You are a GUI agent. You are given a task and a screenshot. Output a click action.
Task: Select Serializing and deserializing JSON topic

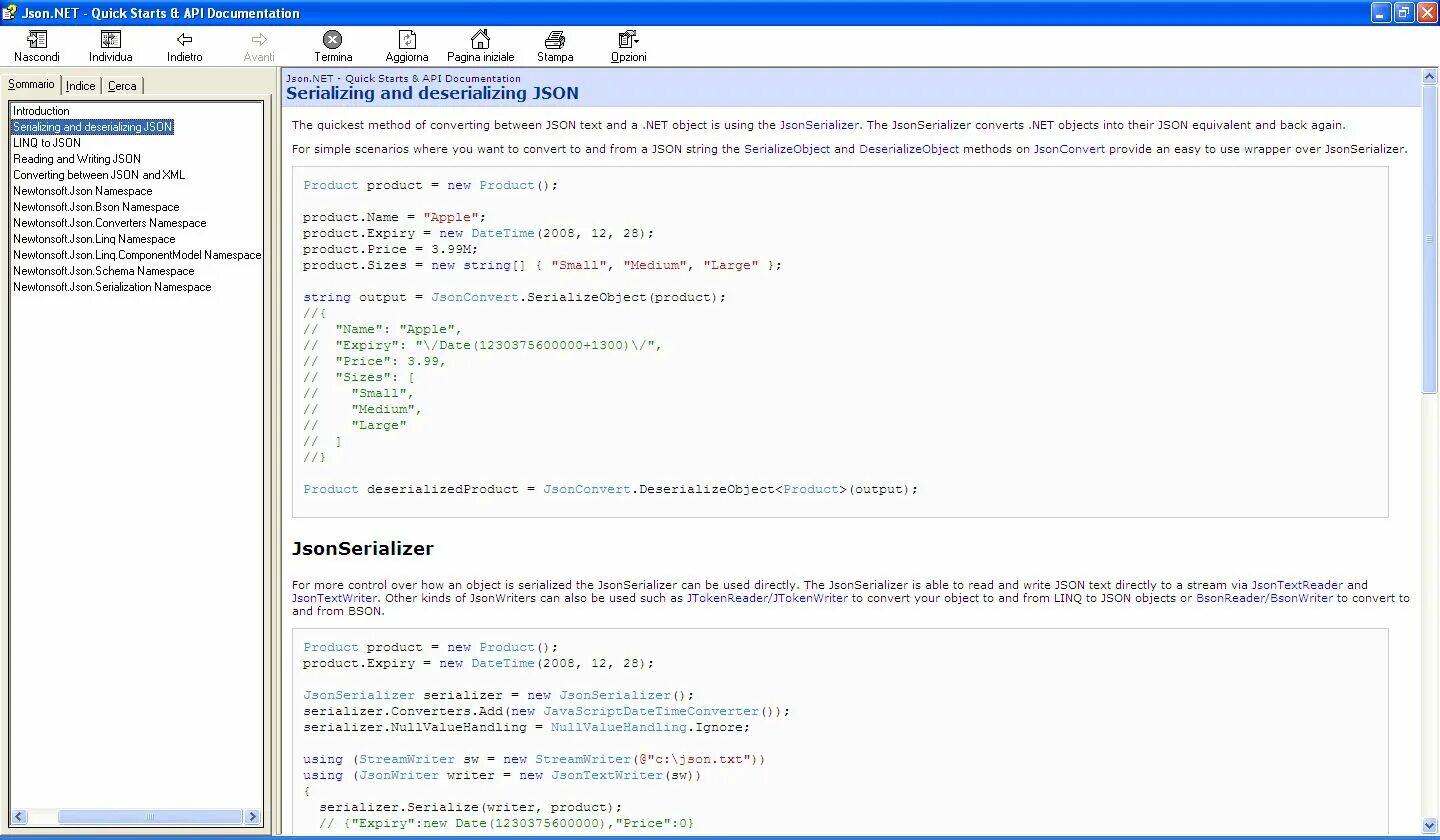[92, 127]
